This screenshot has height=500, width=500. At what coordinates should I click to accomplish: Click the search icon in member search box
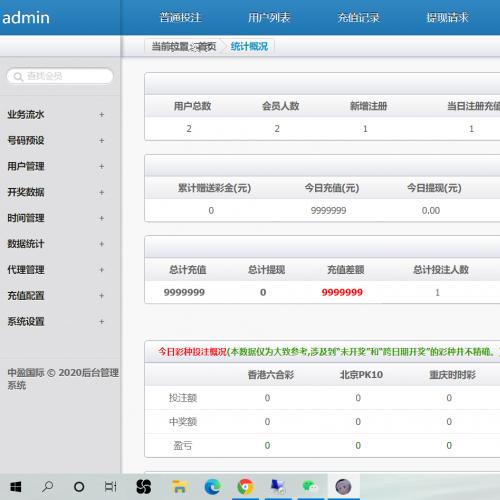click(x=18, y=77)
